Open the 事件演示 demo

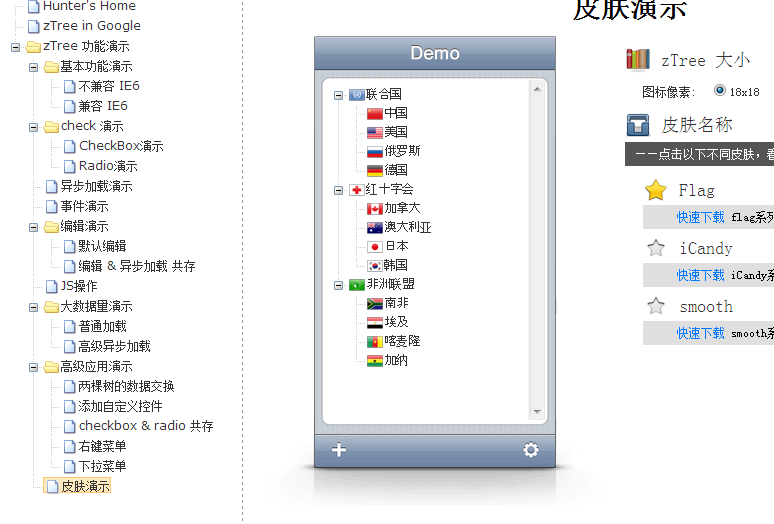click(84, 206)
